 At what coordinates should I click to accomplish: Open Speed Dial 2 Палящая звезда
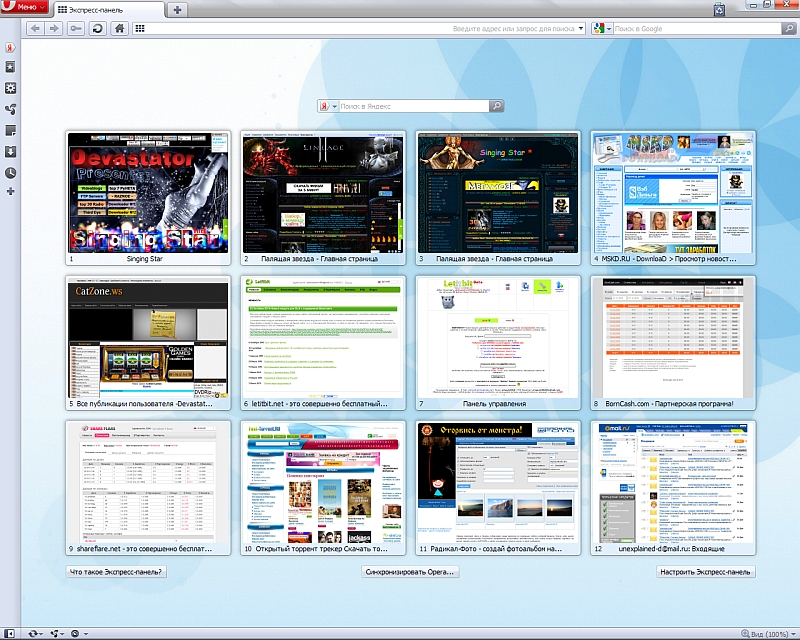point(323,198)
